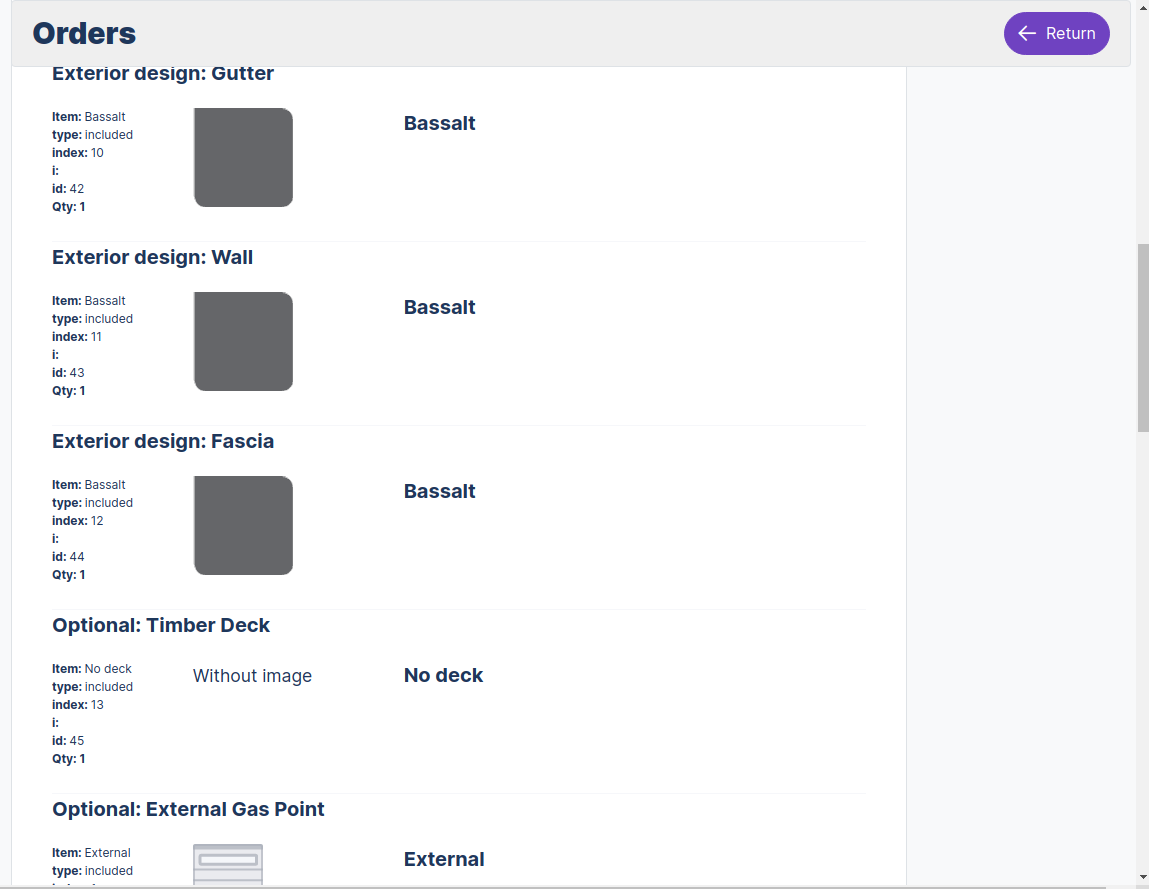Click the bold "No deck" title
This screenshot has width=1149, height=889.
coord(443,675)
